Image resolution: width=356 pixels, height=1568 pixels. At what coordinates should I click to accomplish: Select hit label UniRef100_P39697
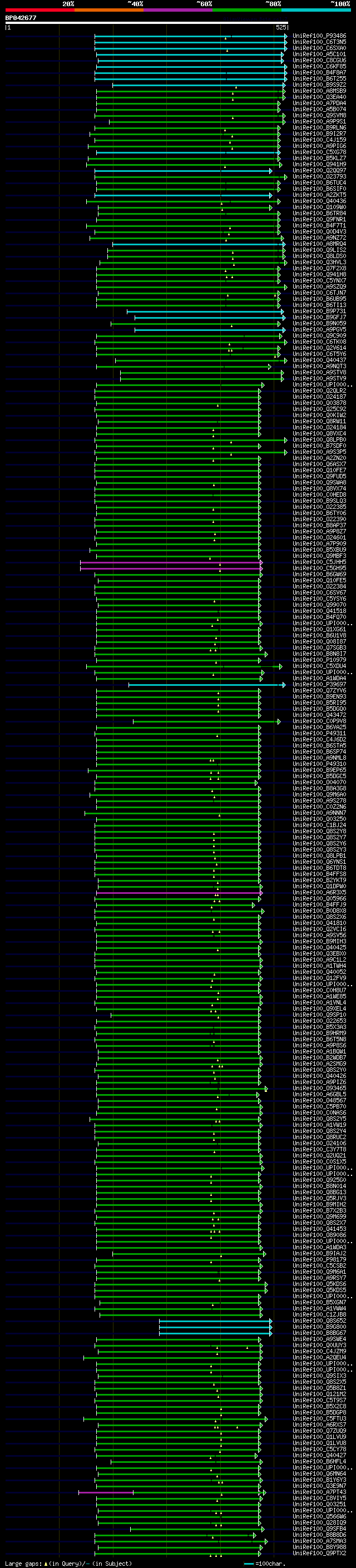(319, 685)
